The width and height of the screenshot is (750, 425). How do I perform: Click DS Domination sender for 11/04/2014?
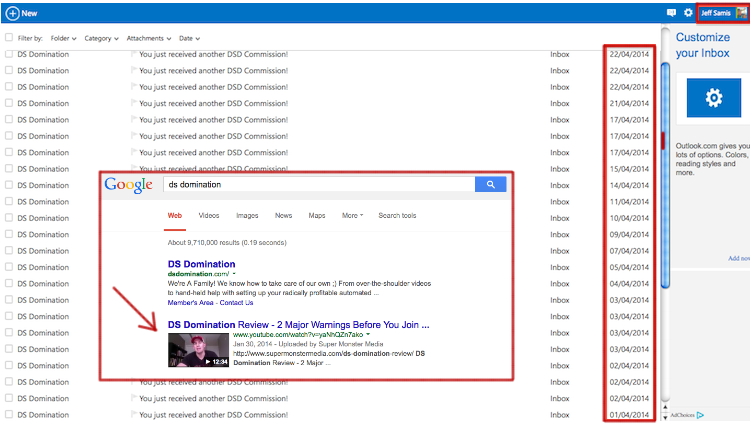point(43,202)
